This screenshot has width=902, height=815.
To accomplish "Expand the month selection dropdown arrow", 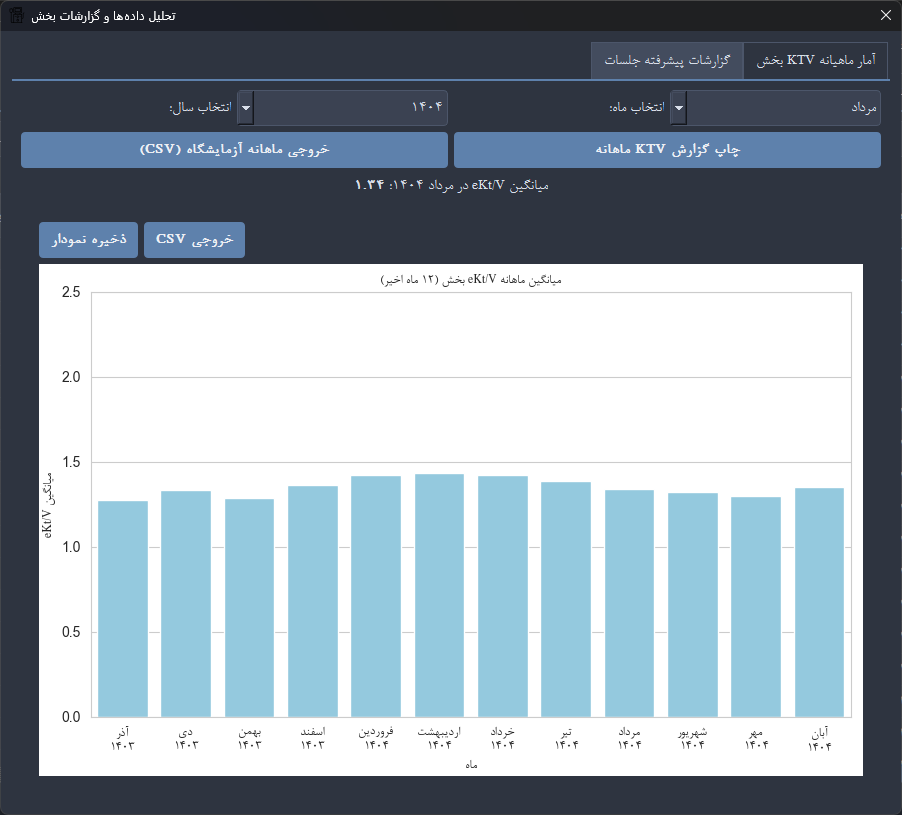I will (679, 108).
